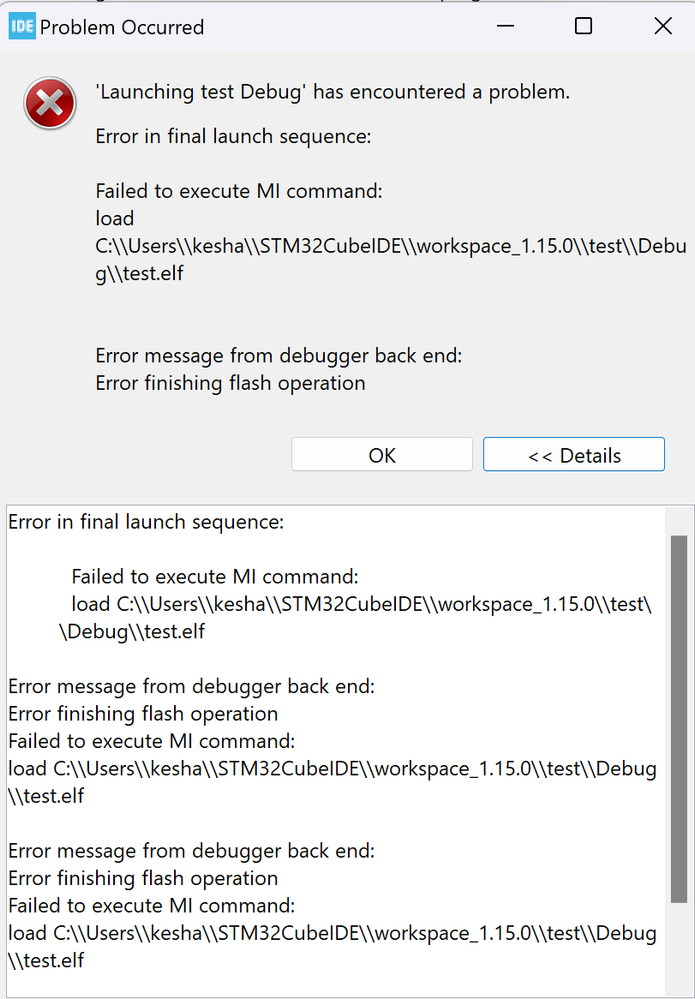The image size is (695, 999).
Task: Click the 'Problem Occurred' title text
Action: click(122, 27)
